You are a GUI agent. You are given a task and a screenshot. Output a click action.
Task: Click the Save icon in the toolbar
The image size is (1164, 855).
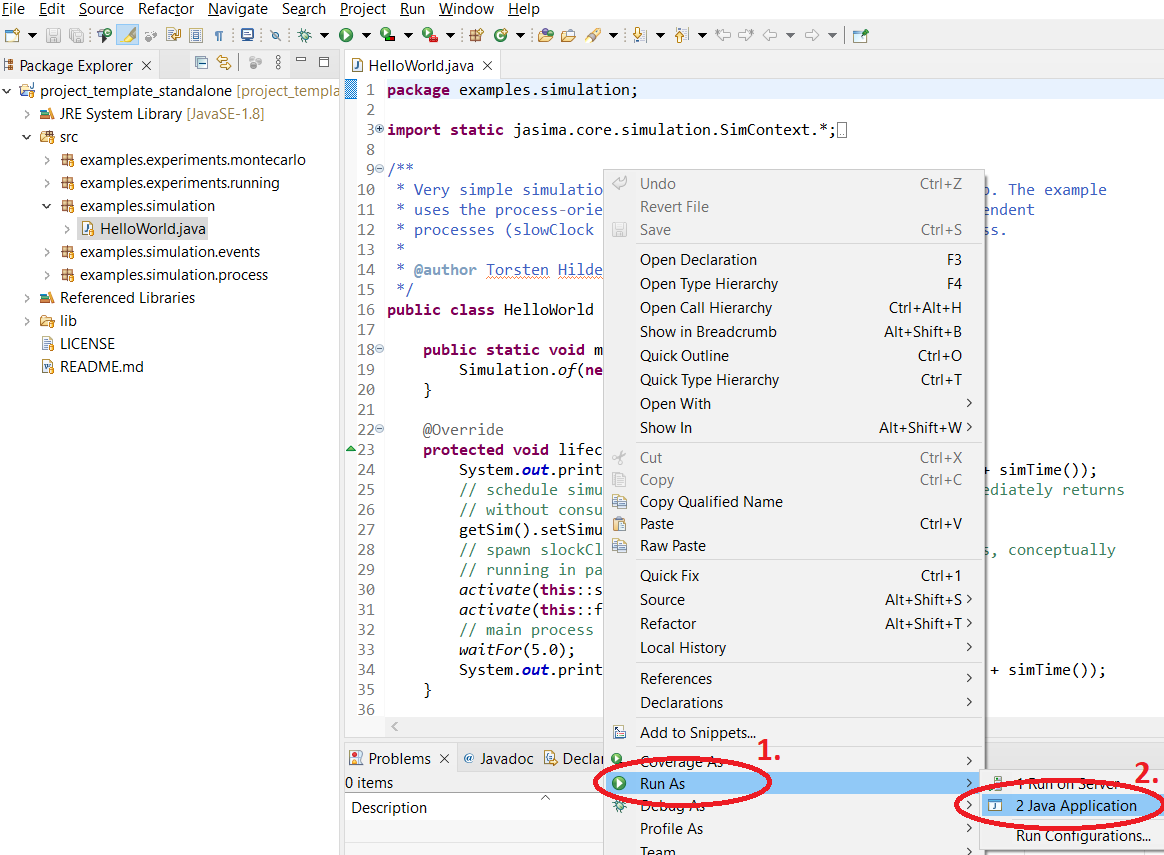tap(53, 35)
